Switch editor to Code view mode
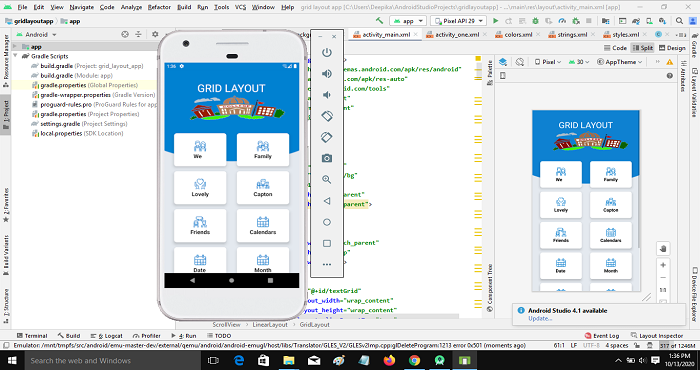 pos(615,48)
